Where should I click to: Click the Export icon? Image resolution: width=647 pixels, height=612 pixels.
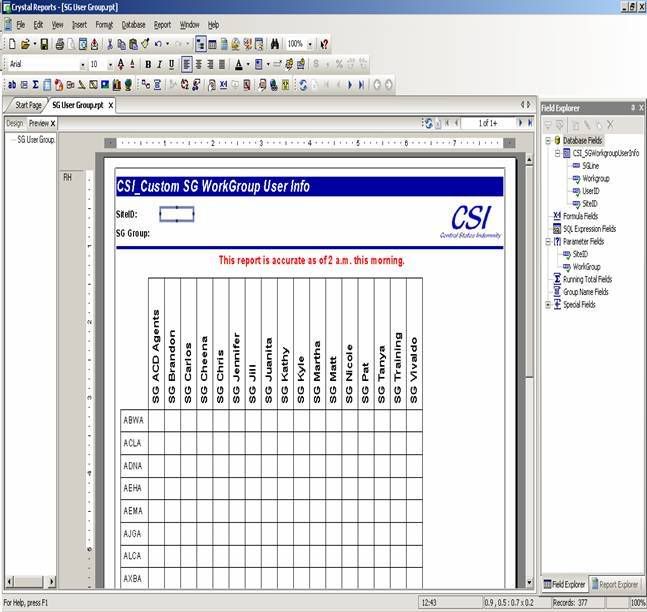click(x=94, y=44)
